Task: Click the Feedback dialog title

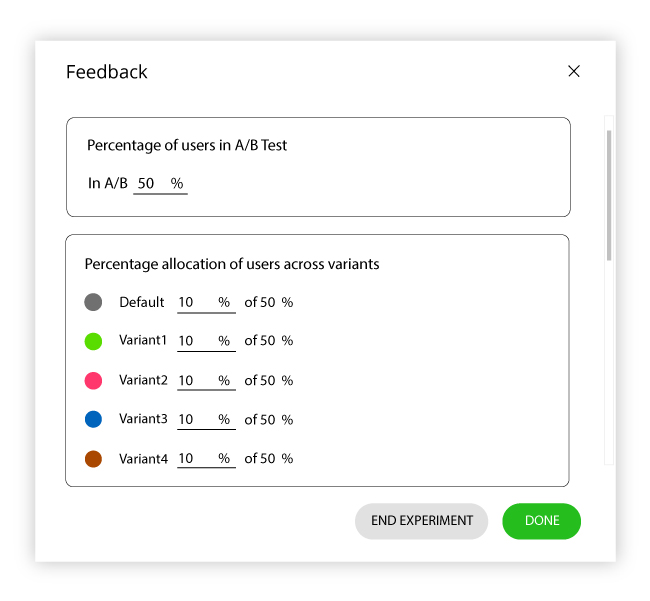Action: tap(107, 72)
